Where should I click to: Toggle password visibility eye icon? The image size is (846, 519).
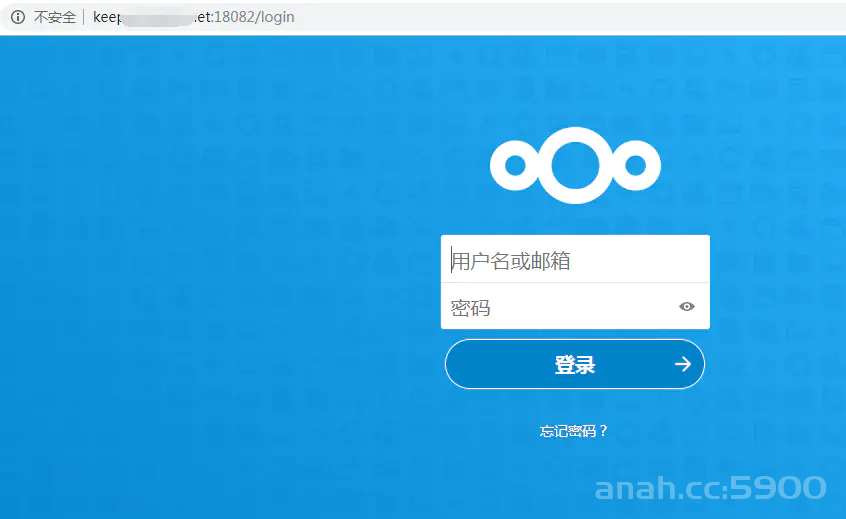point(686,306)
